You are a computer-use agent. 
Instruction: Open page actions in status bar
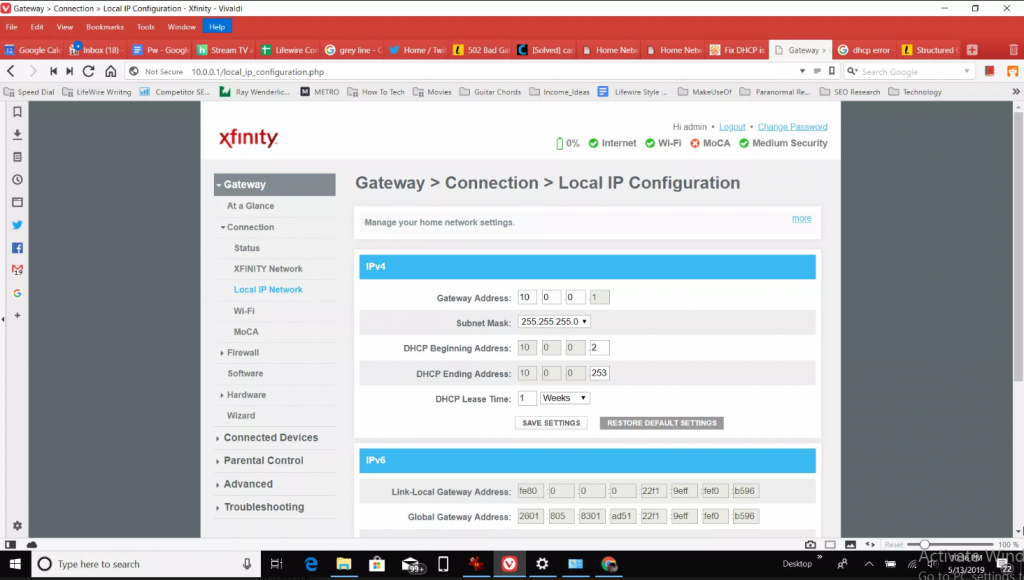tap(871, 544)
